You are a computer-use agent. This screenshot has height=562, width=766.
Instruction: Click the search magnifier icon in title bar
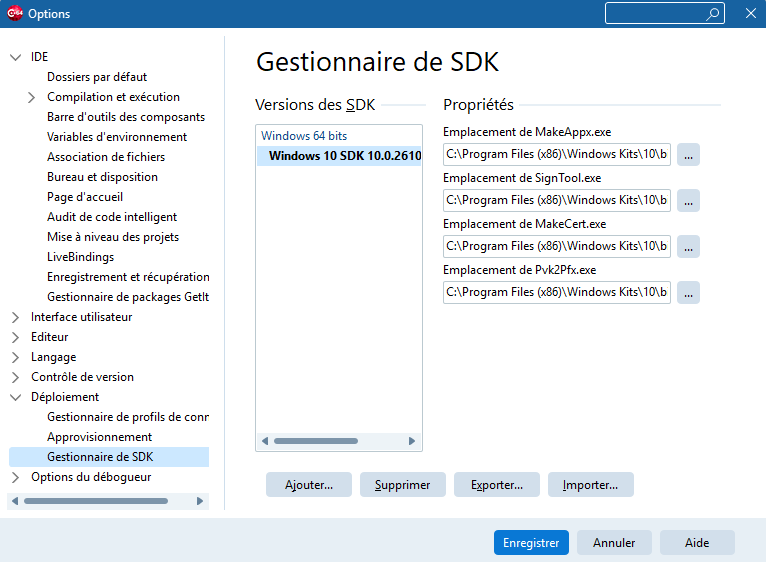(713, 14)
